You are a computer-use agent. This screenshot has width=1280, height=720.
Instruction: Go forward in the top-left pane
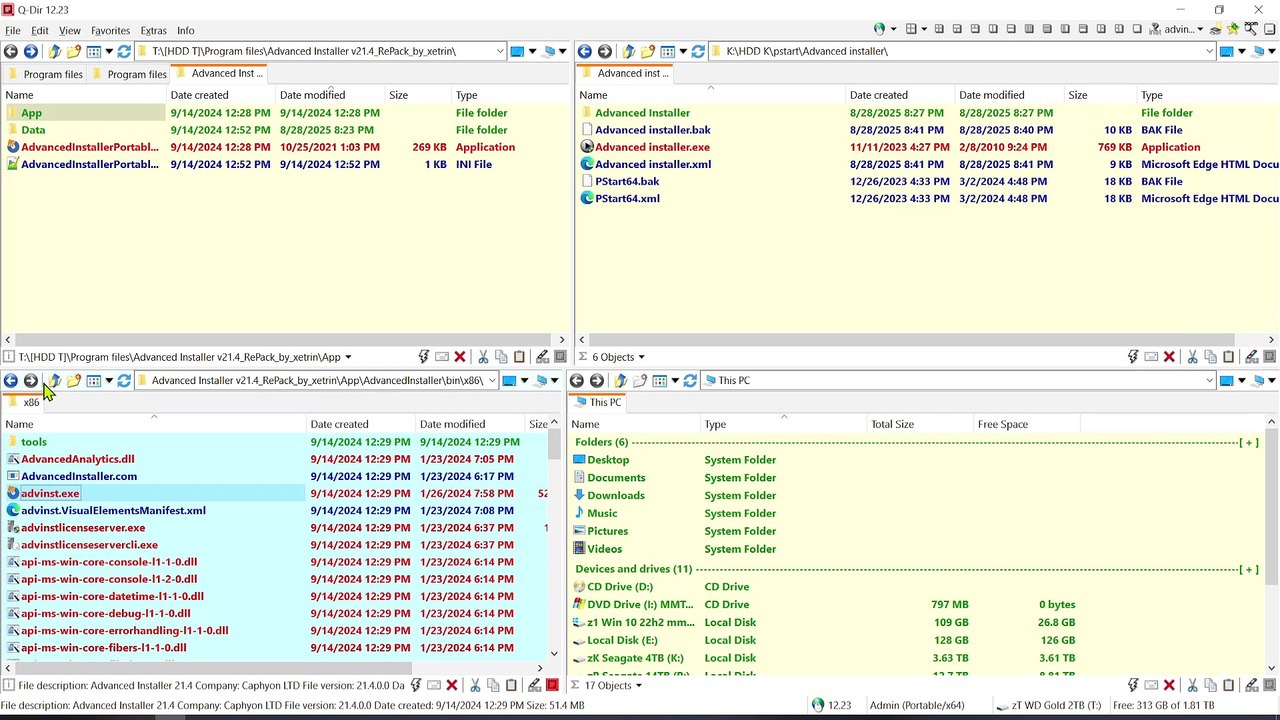point(31,51)
